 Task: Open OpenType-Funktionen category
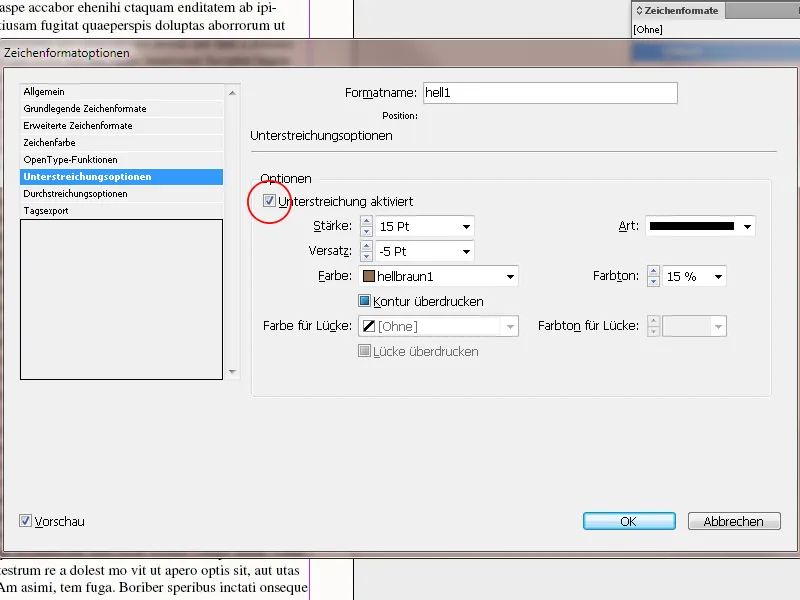pyautogui.click(x=121, y=160)
